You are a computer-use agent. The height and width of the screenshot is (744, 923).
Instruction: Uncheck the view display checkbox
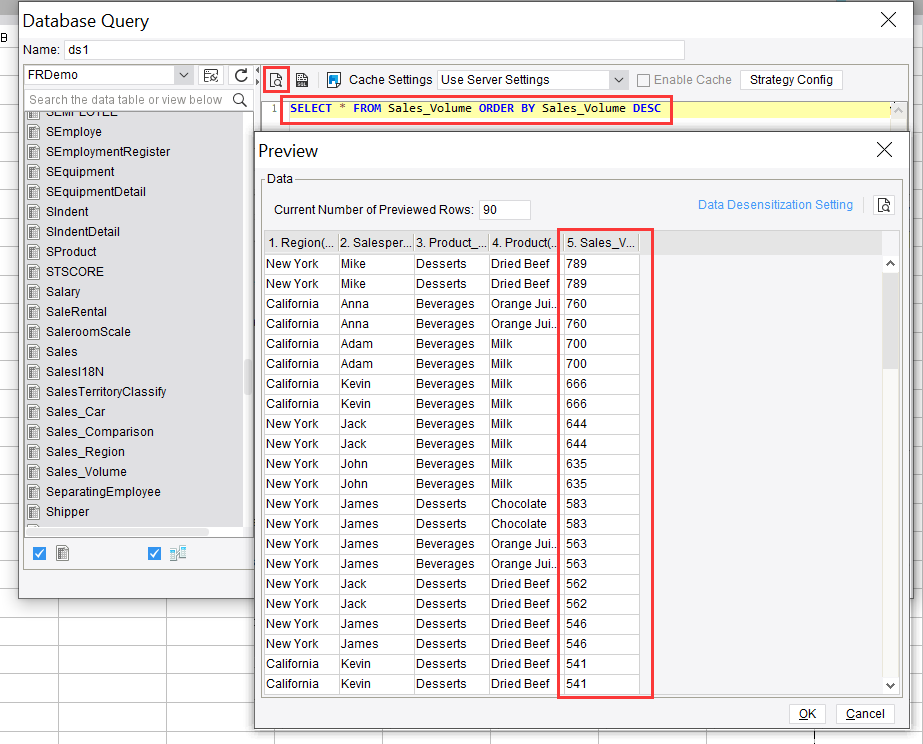tap(154, 553)
